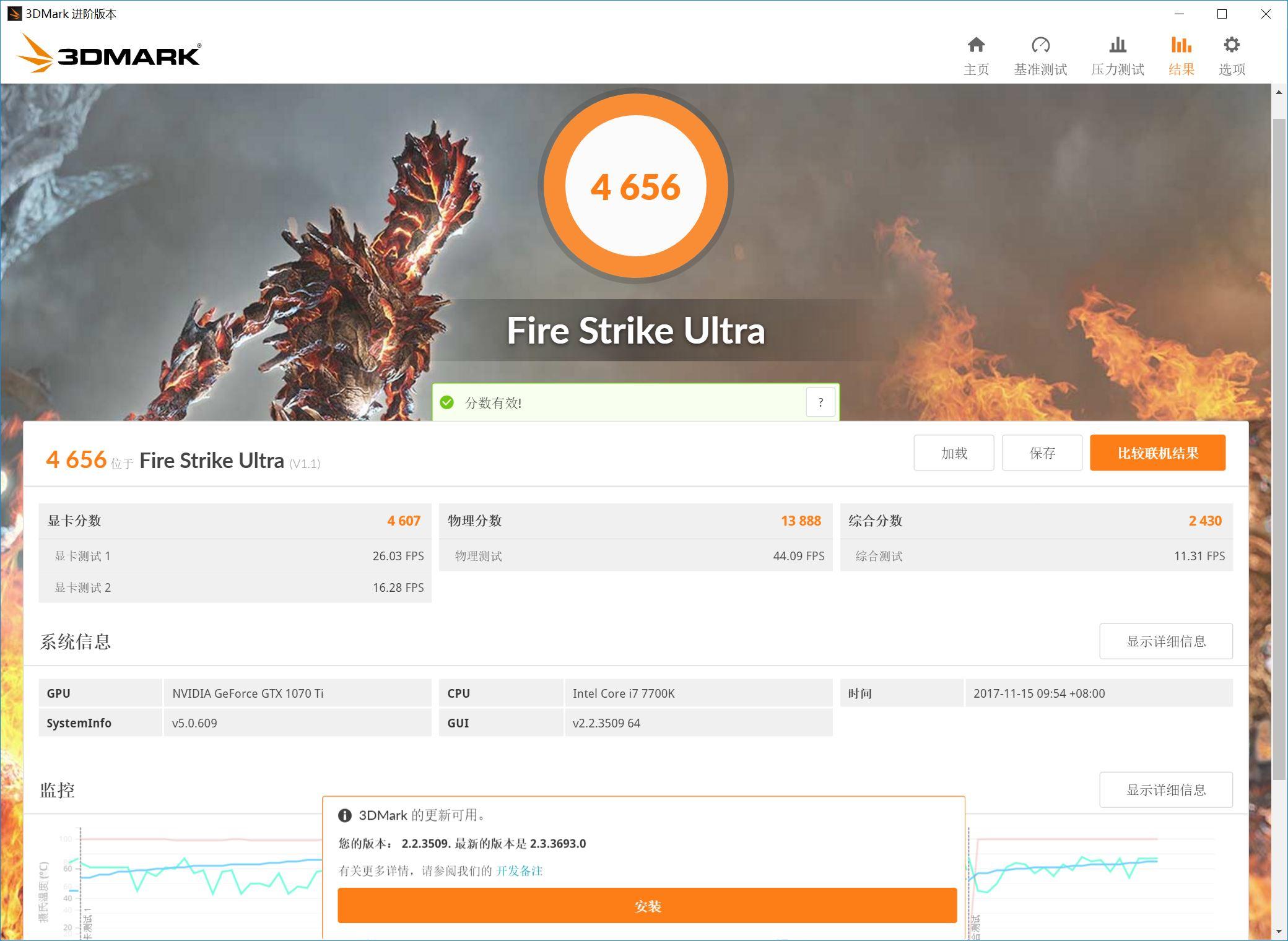Click the 分数有效! status text

point(494,403)
